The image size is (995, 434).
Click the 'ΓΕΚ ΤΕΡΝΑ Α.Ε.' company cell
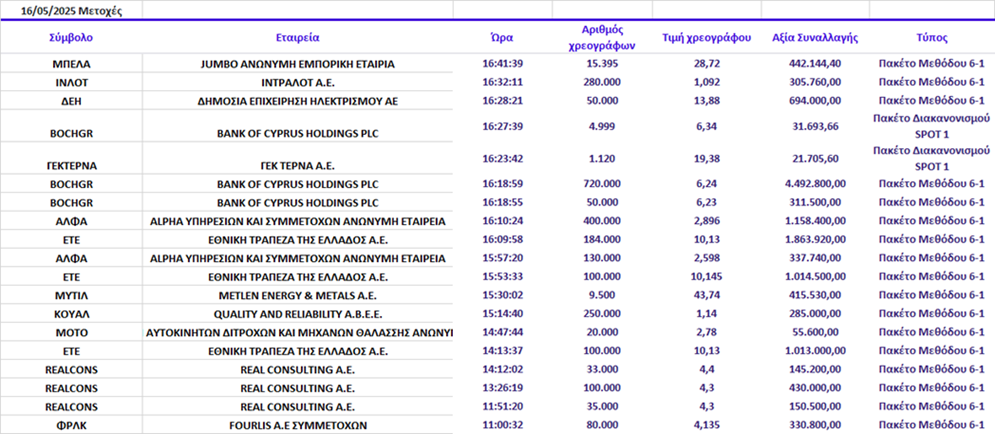(x=298, y=166)
